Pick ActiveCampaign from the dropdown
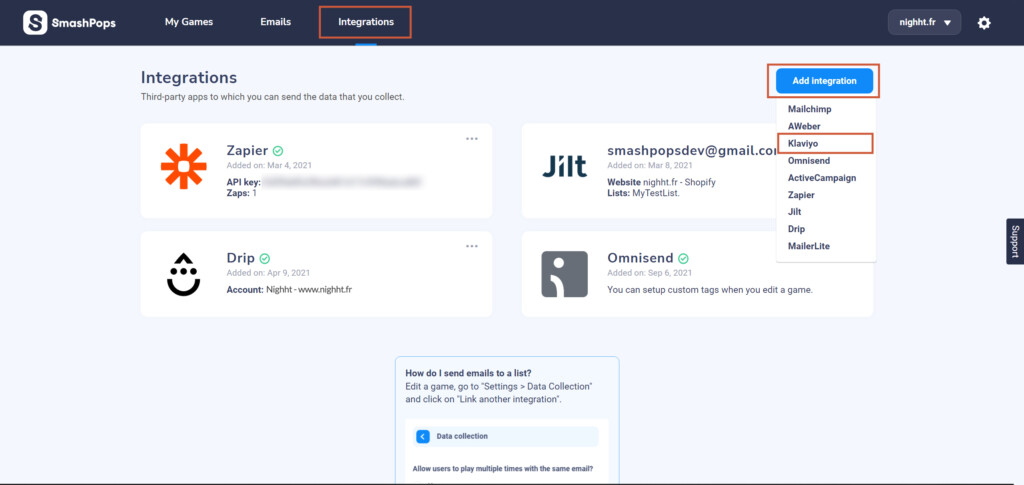 (x=822, y=178)
